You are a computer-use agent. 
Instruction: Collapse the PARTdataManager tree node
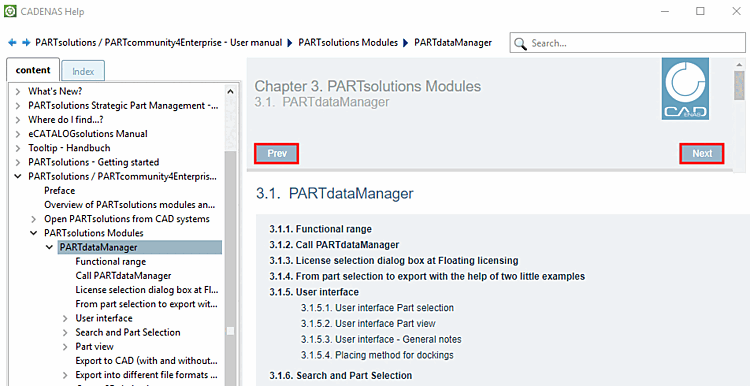[49, 247]
